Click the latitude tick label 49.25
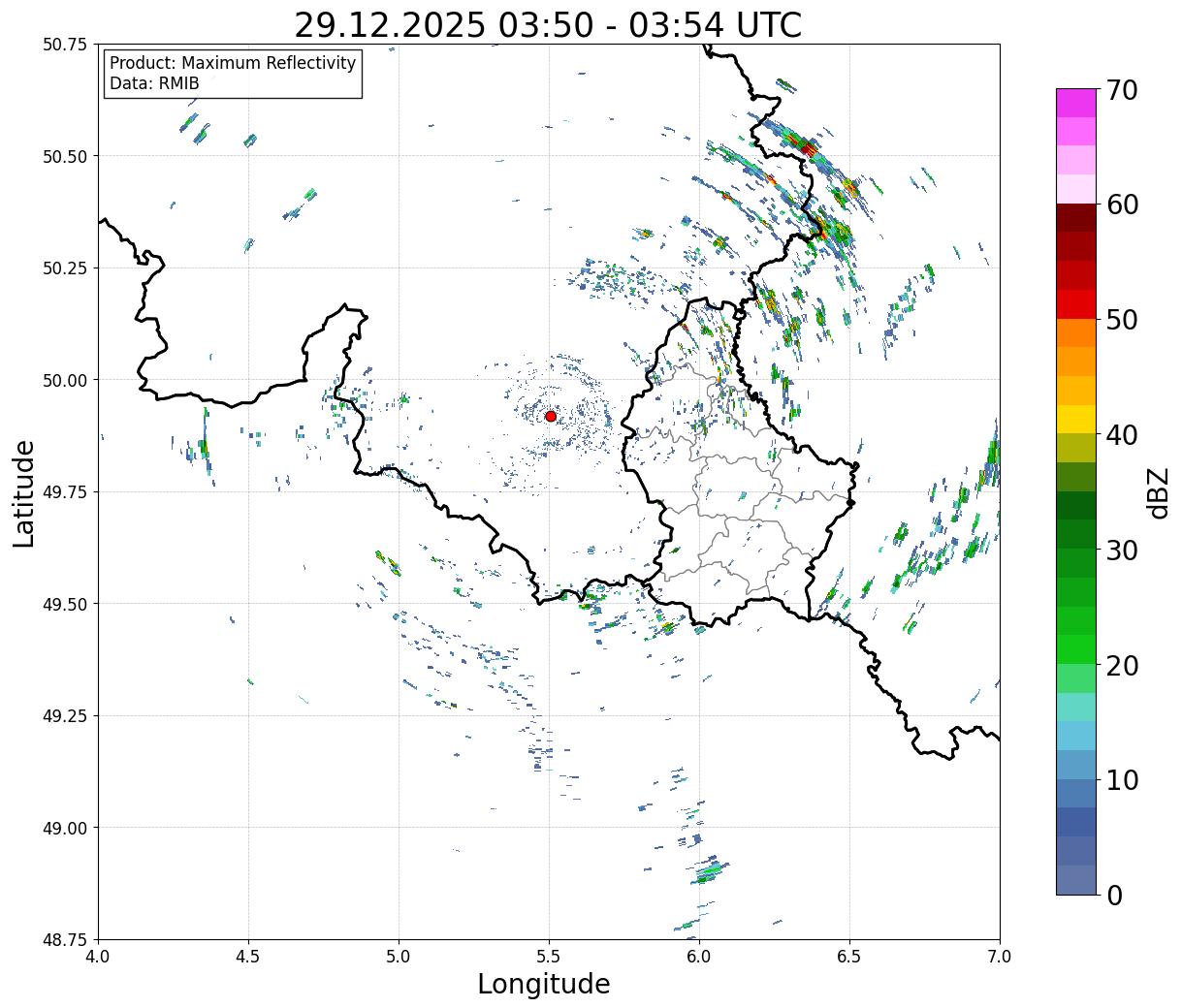The image size is (1182, 1008). pyautogui.click(x=65, y=716)
